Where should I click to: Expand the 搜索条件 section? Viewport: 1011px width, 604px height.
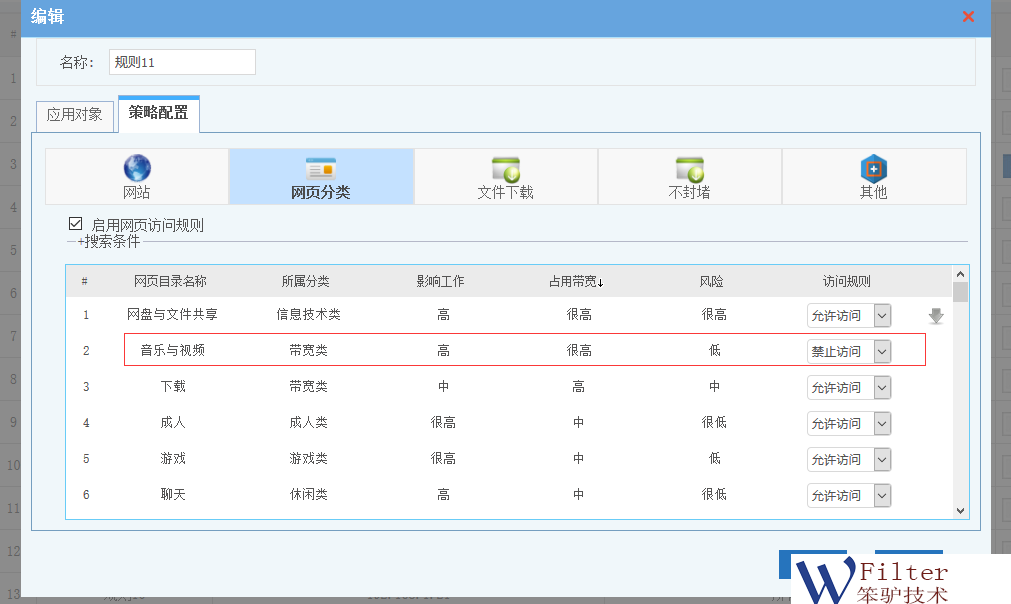point(110,241)
